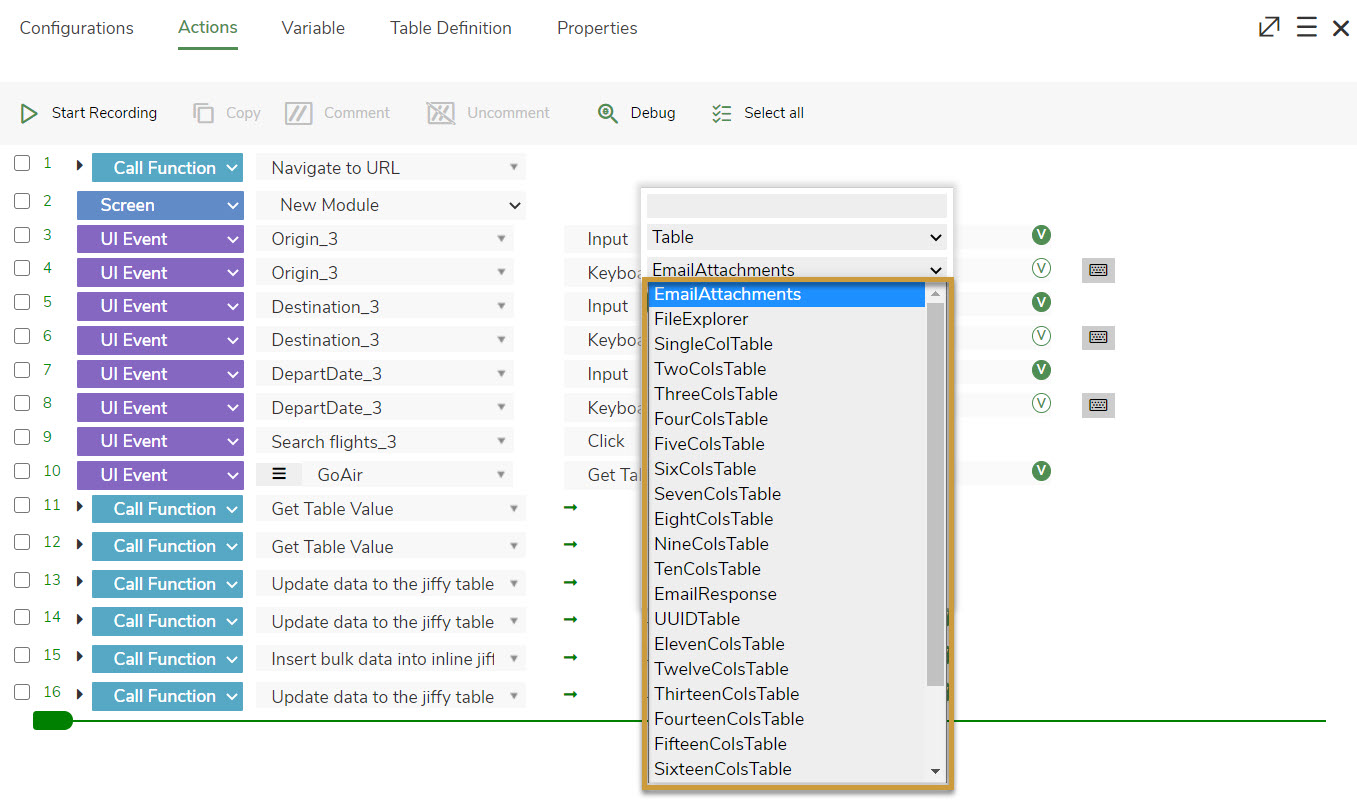Click the keyboard icon on row 4

pyautogui.click(x=1098, y=270)
